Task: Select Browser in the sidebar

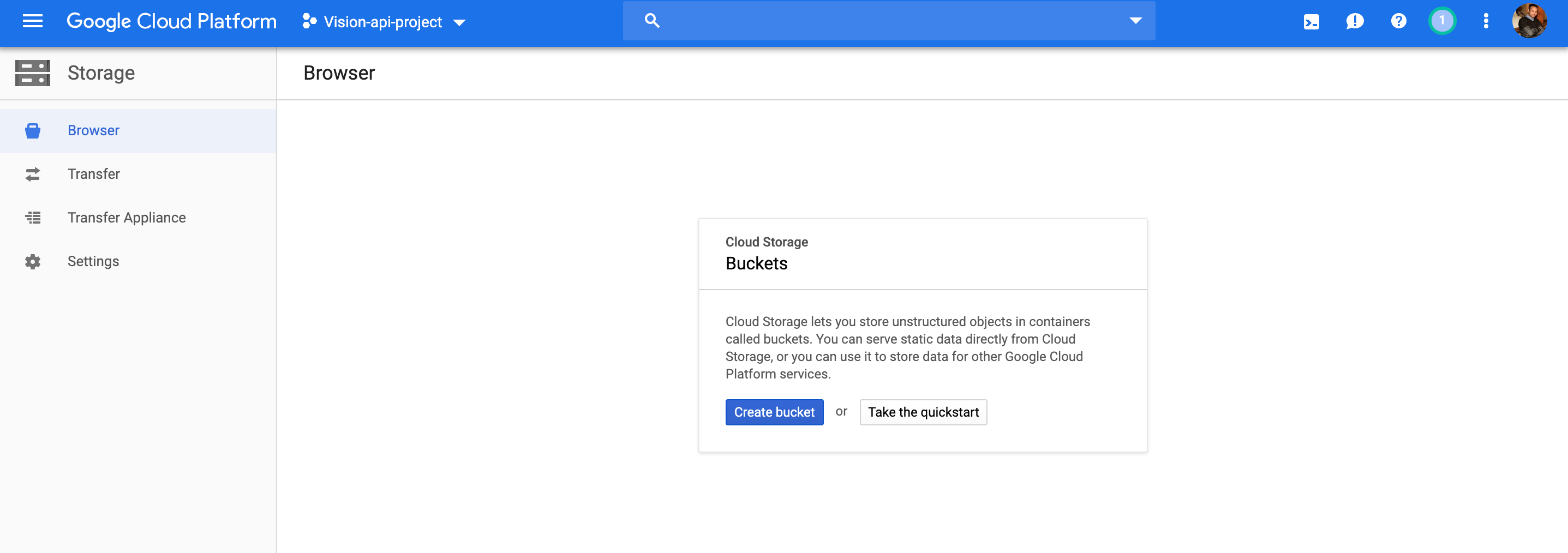Action: [138, 131]
